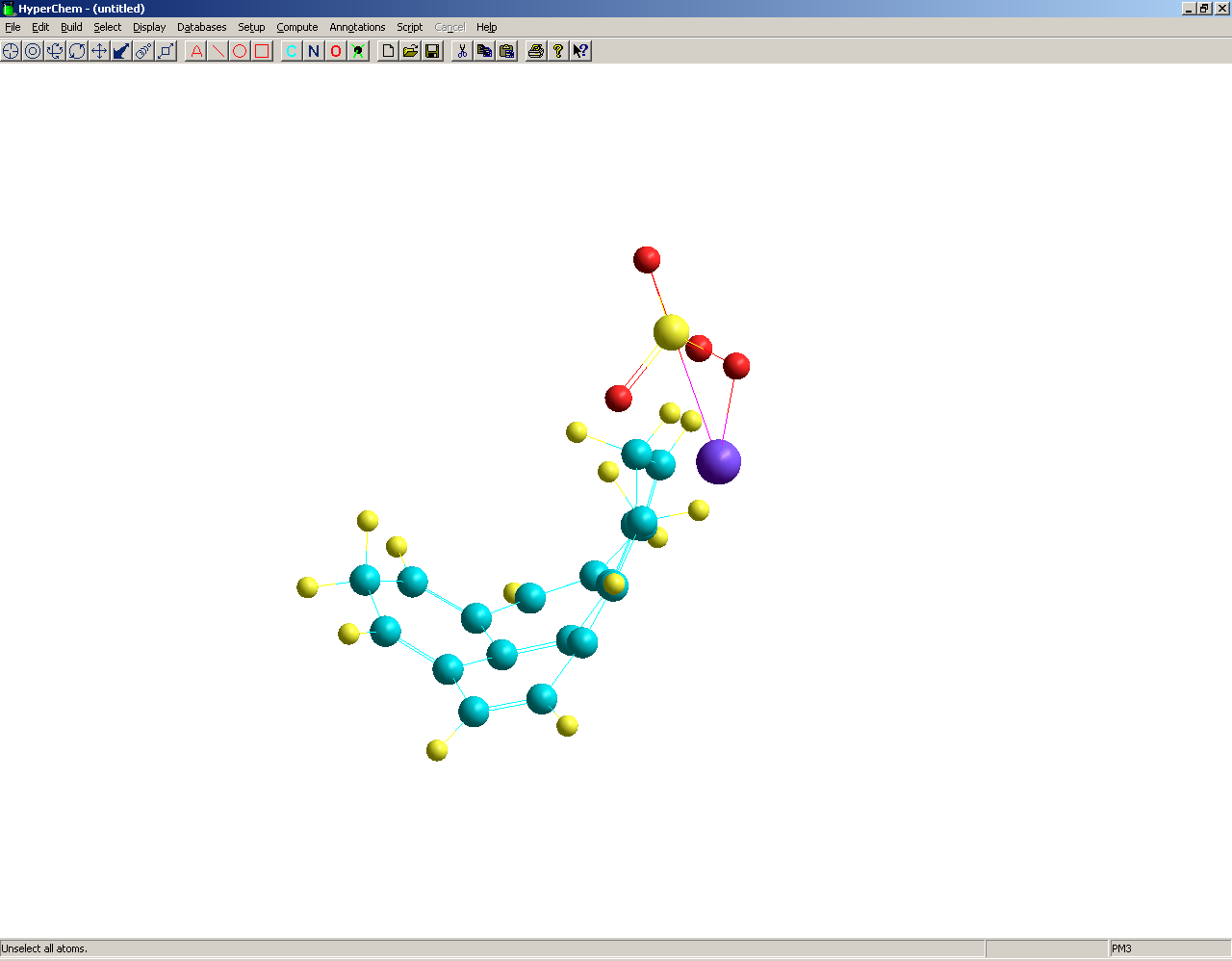This screenshot has height=961, width=1232.
Task: Click the topmost red oxygen atom
Action: 647,259
